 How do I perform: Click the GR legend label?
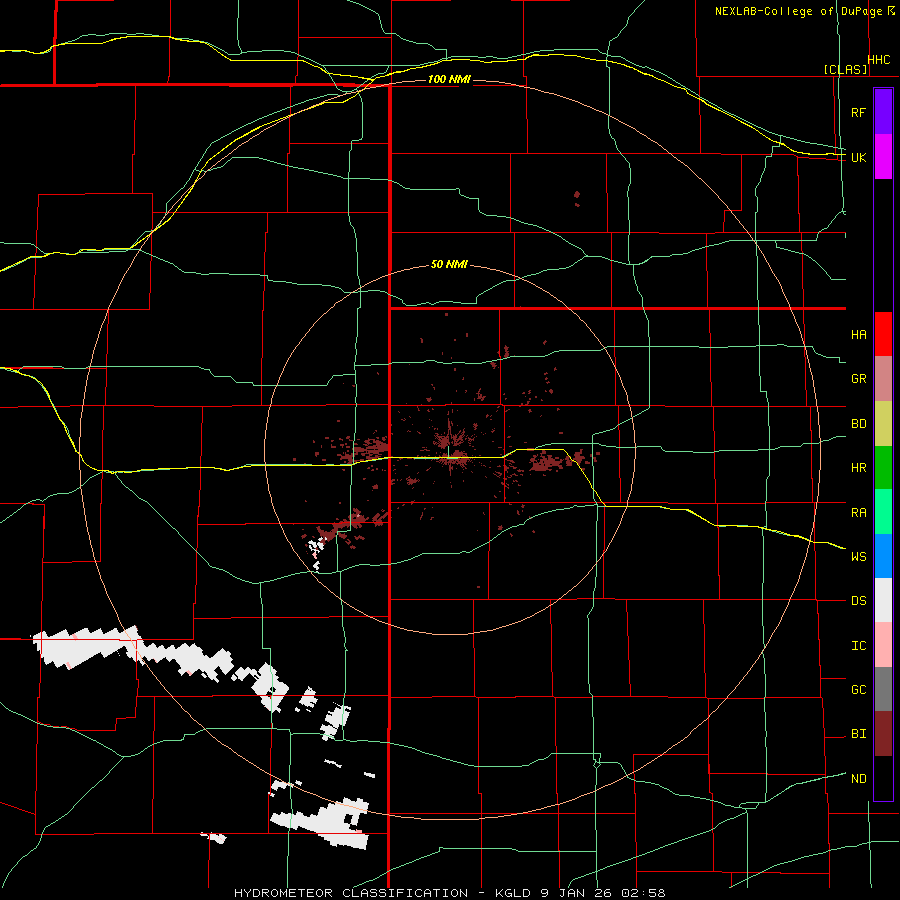coord(858,379)
